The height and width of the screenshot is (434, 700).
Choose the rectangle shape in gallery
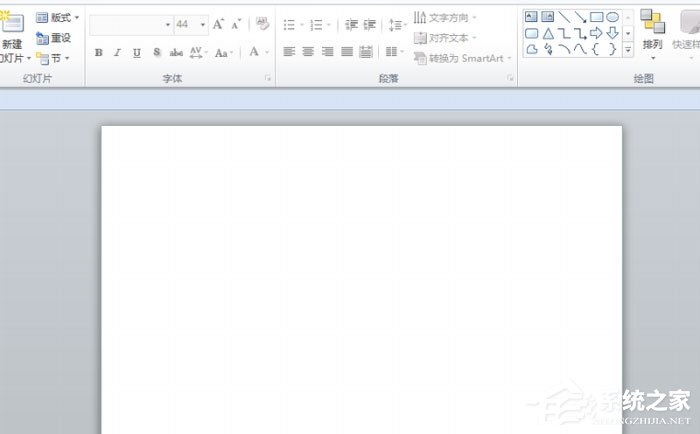click(x=596, y=17)
